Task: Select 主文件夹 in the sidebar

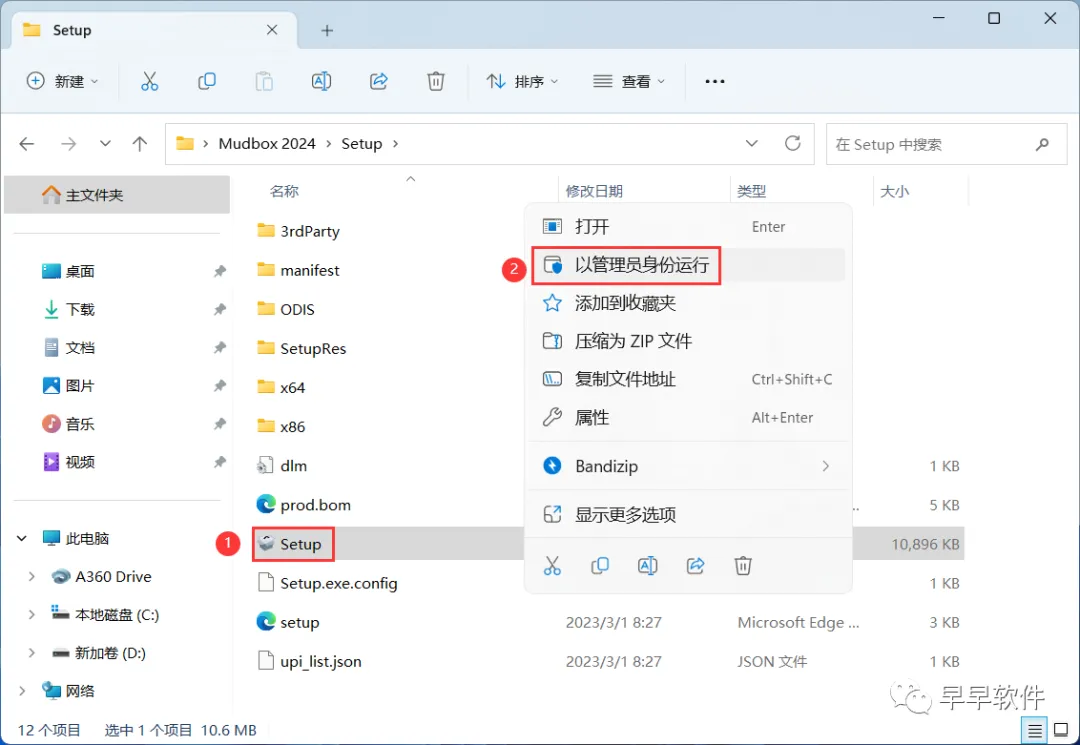Action: [117, 195]
